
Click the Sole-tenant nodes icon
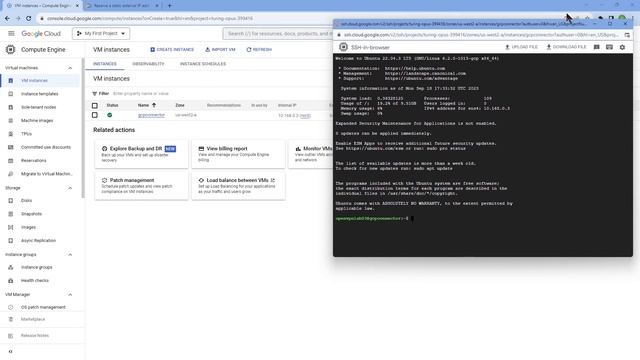point(11,107)
